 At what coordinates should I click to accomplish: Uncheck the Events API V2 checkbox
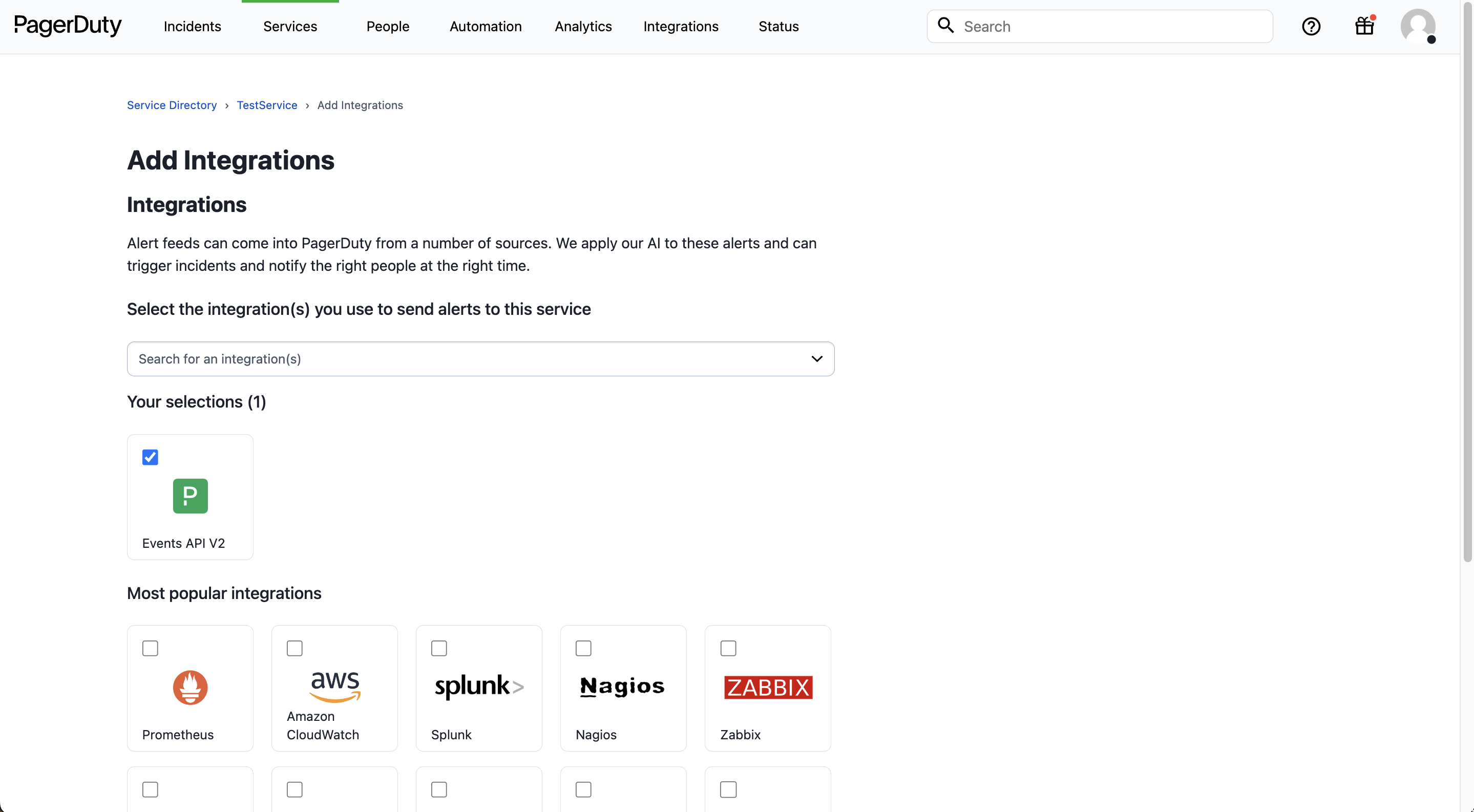point(150,457)
